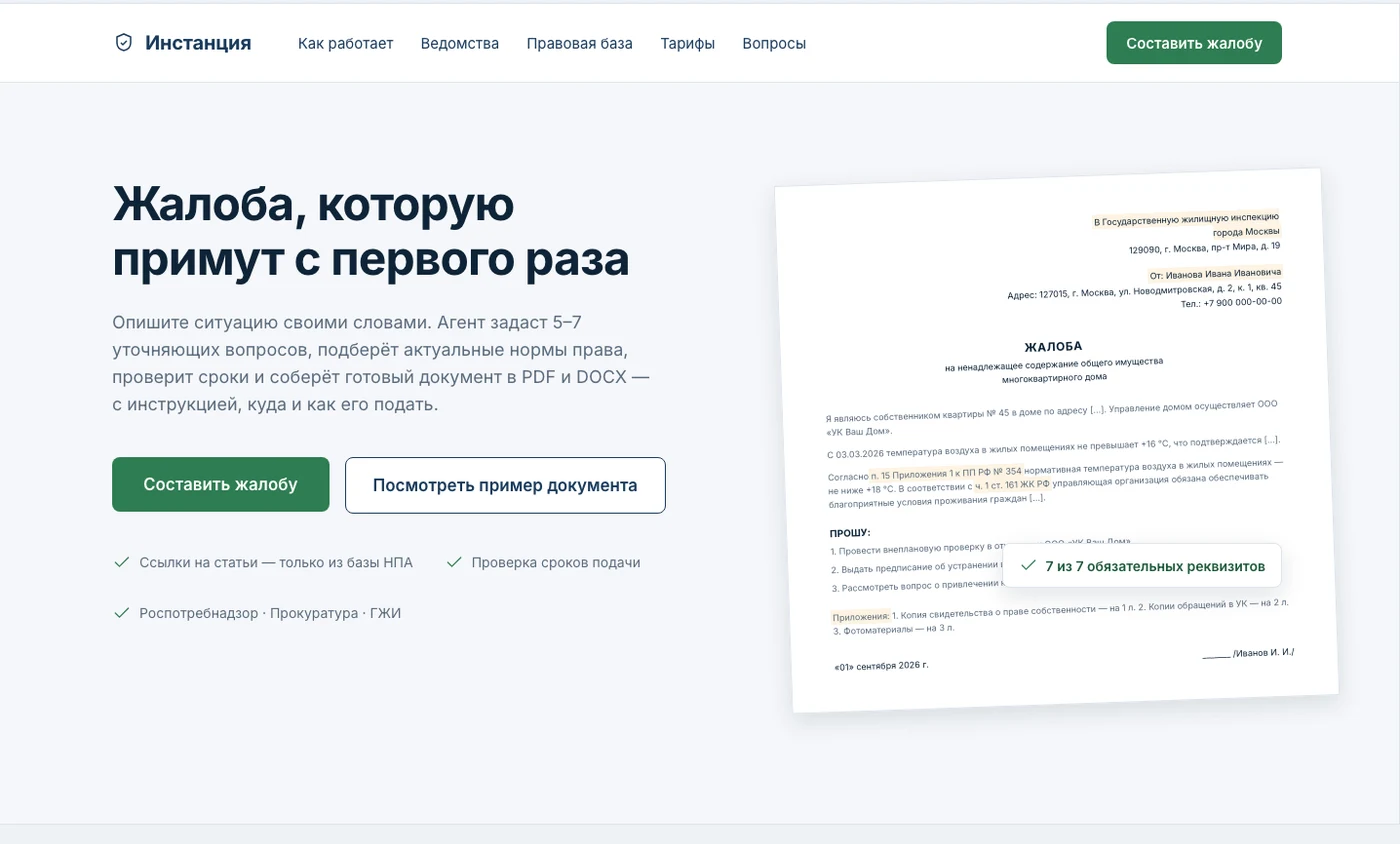Select «Тарифы» in the top navigation

click(x=688, y=43)
